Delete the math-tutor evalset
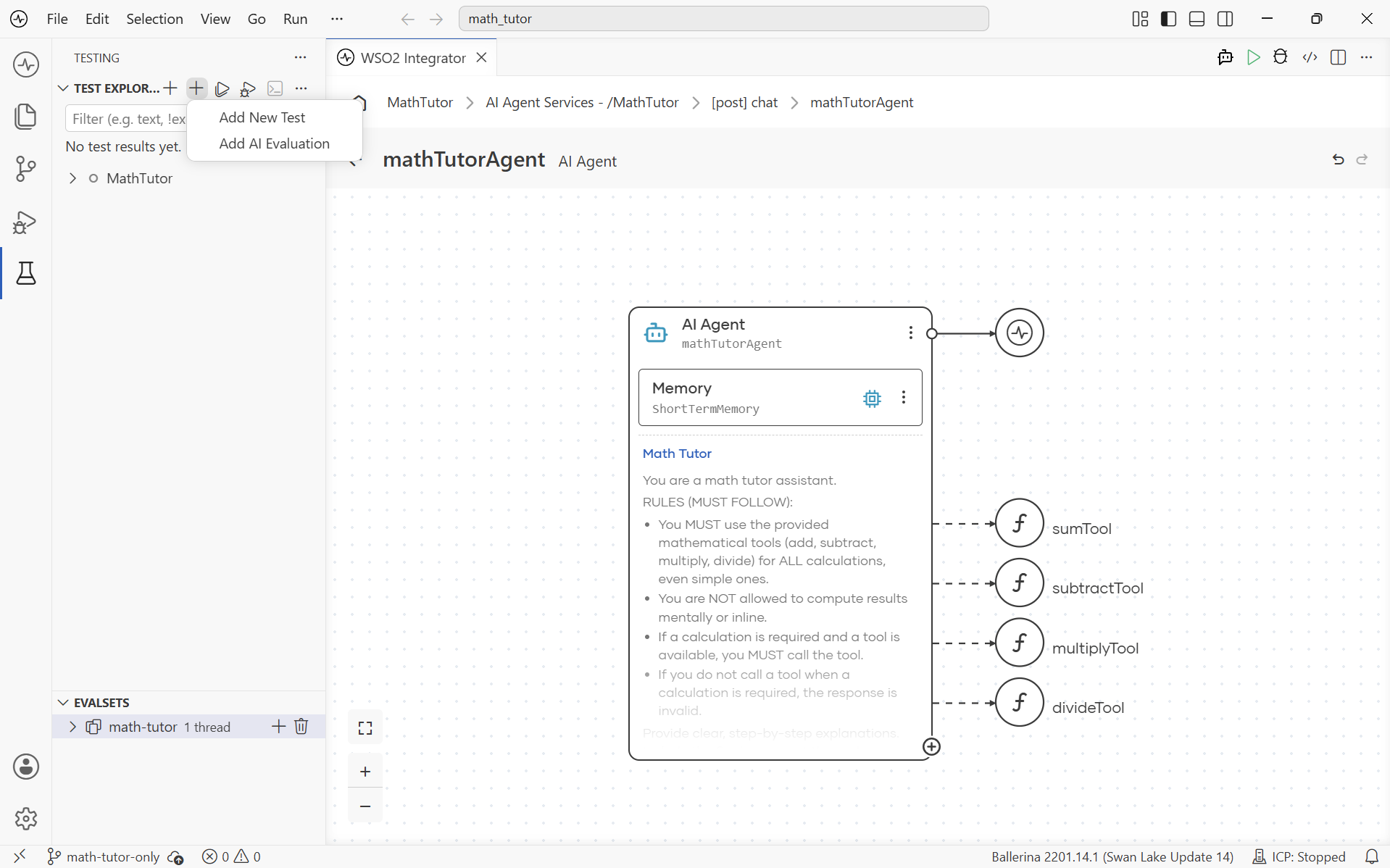The image size is (1390, 868). coord(301,726)
